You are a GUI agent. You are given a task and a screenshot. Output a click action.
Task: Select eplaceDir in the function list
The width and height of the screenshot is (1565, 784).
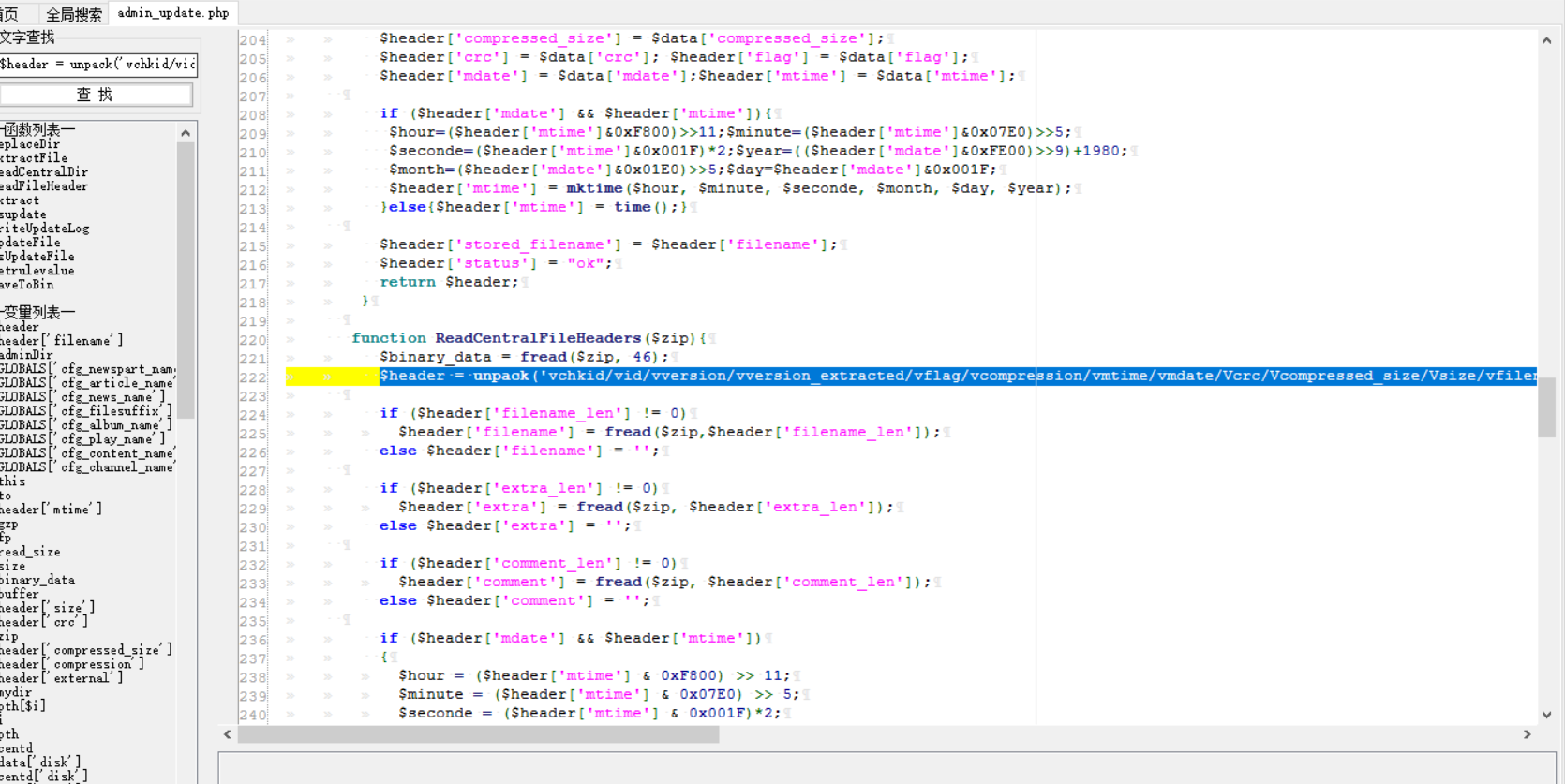30,144
